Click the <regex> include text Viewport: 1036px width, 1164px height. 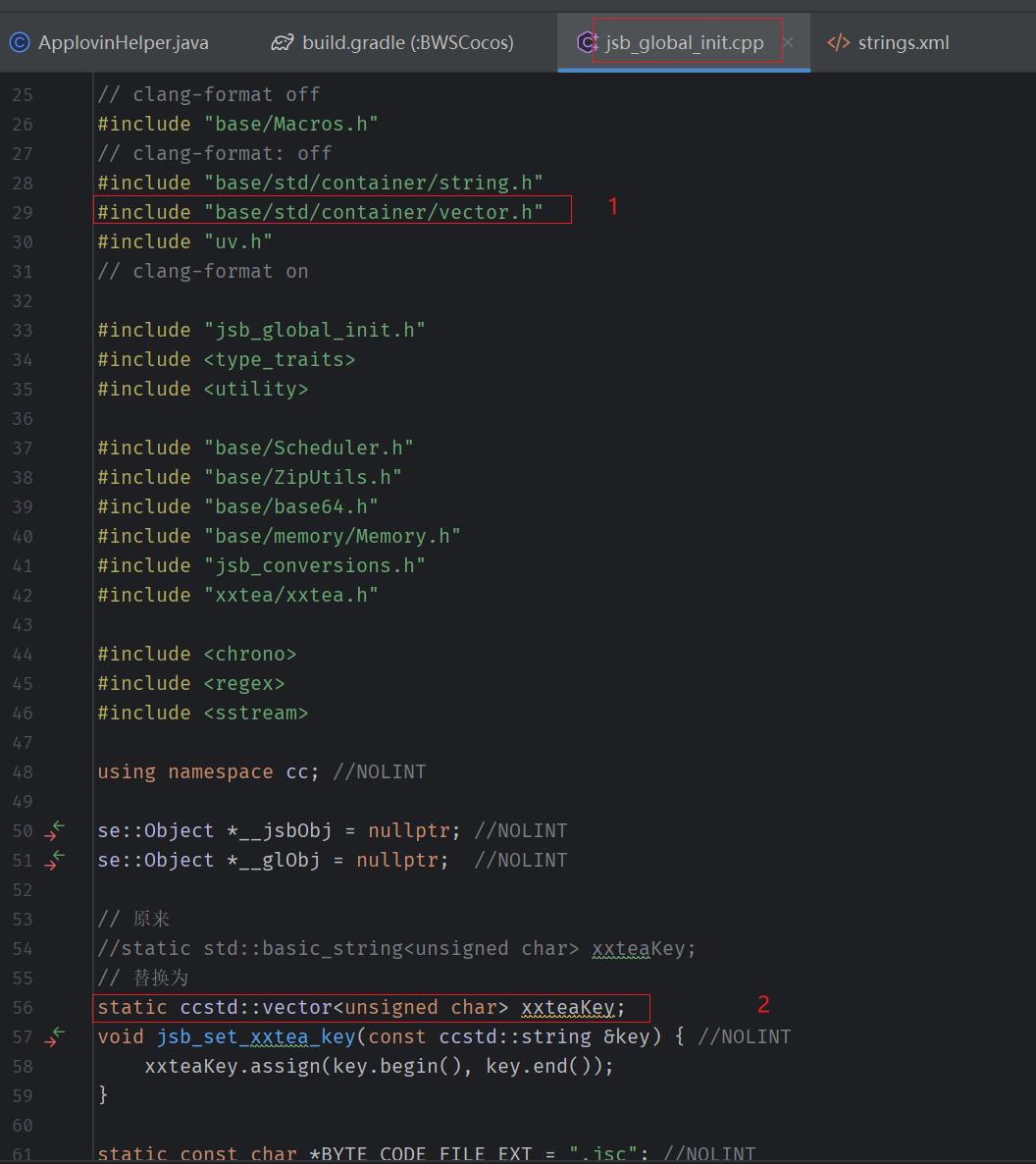(x=244, y=684)
